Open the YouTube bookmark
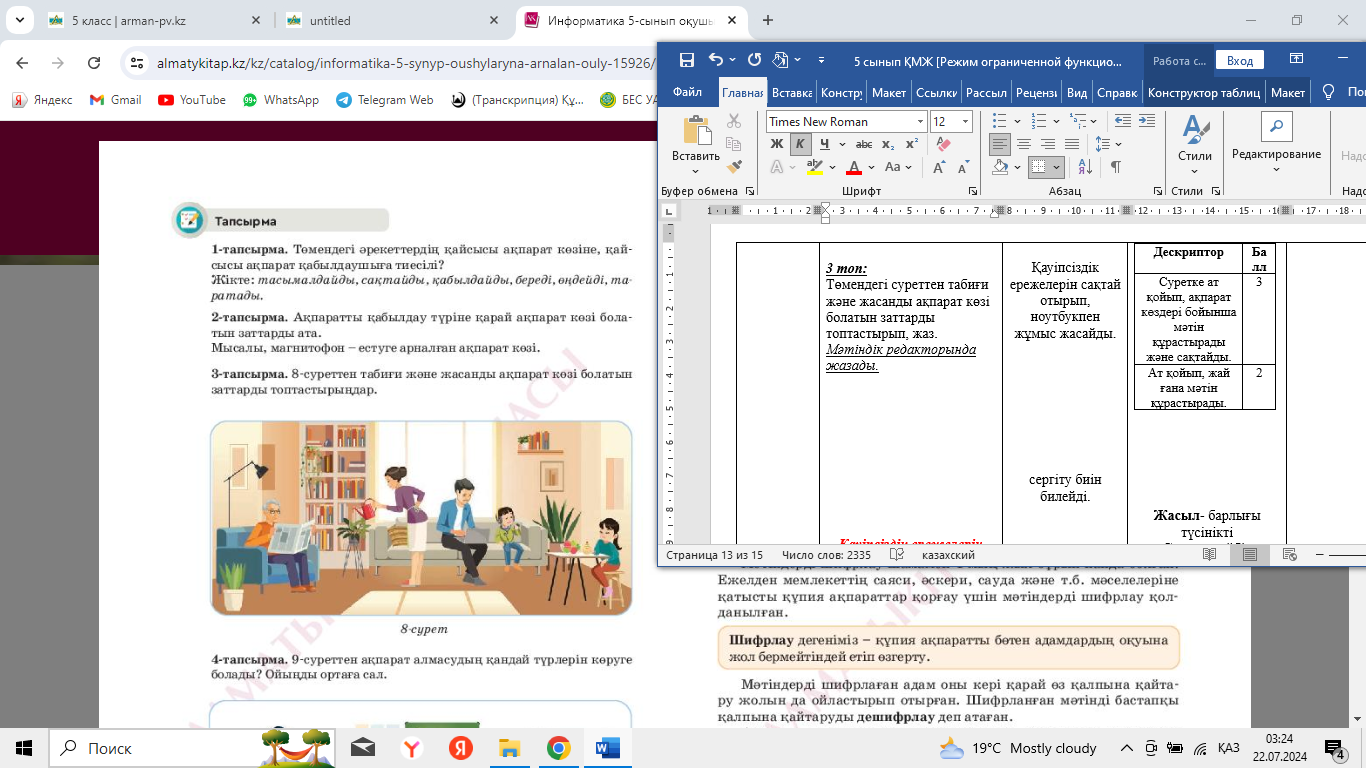This screenshot has height=768, width=1366. [x=192, y=100]
